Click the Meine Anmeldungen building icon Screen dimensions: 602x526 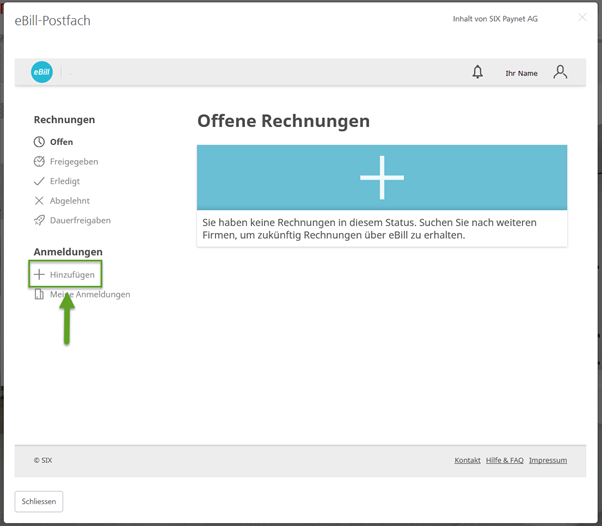(x=39, y=294)
